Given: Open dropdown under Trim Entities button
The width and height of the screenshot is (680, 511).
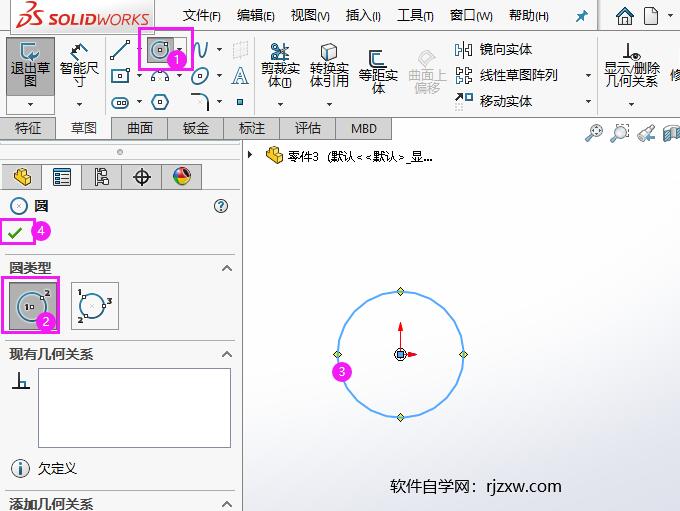Looking at the screenshot, I should tap(280, 105).
